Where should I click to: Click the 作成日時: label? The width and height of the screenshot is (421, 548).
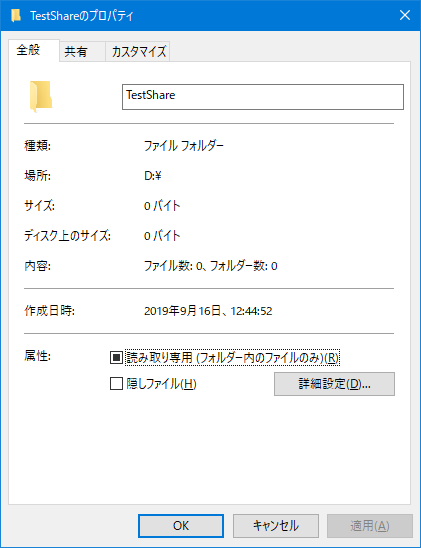[x=49, y=311]
